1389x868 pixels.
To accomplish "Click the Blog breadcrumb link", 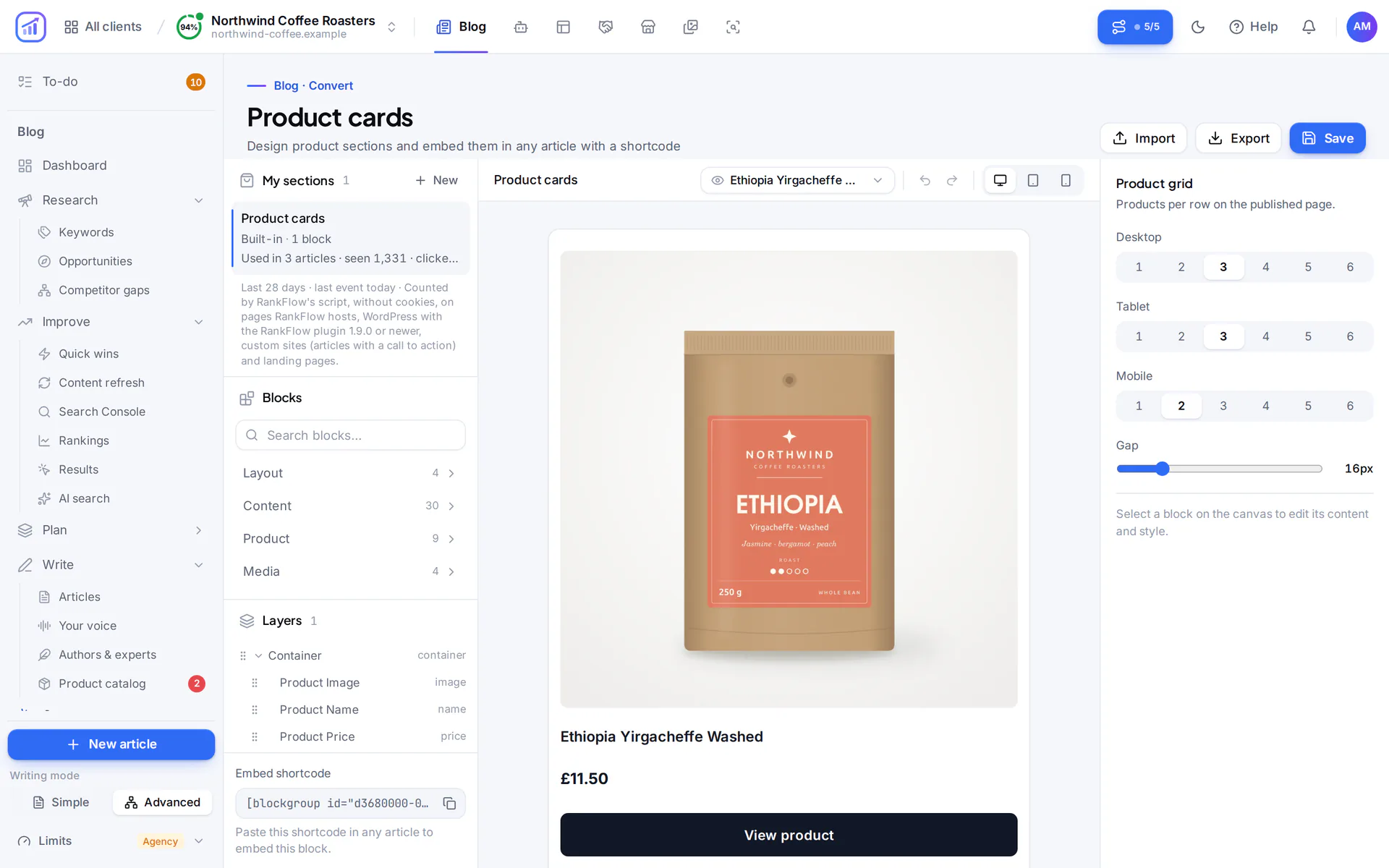I will pos(286,85).
